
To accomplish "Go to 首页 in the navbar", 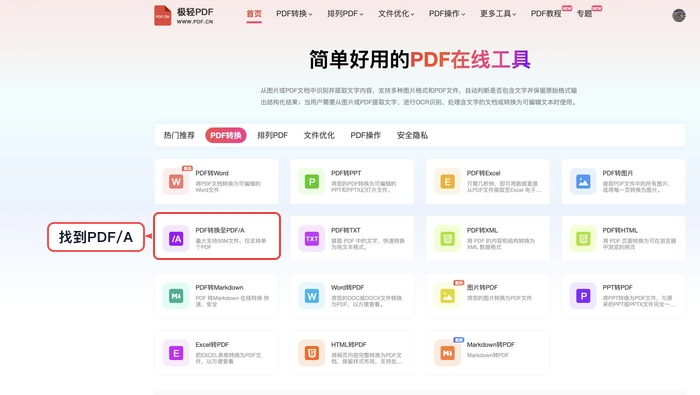I will pyautogui.click(x=254, y=14).
